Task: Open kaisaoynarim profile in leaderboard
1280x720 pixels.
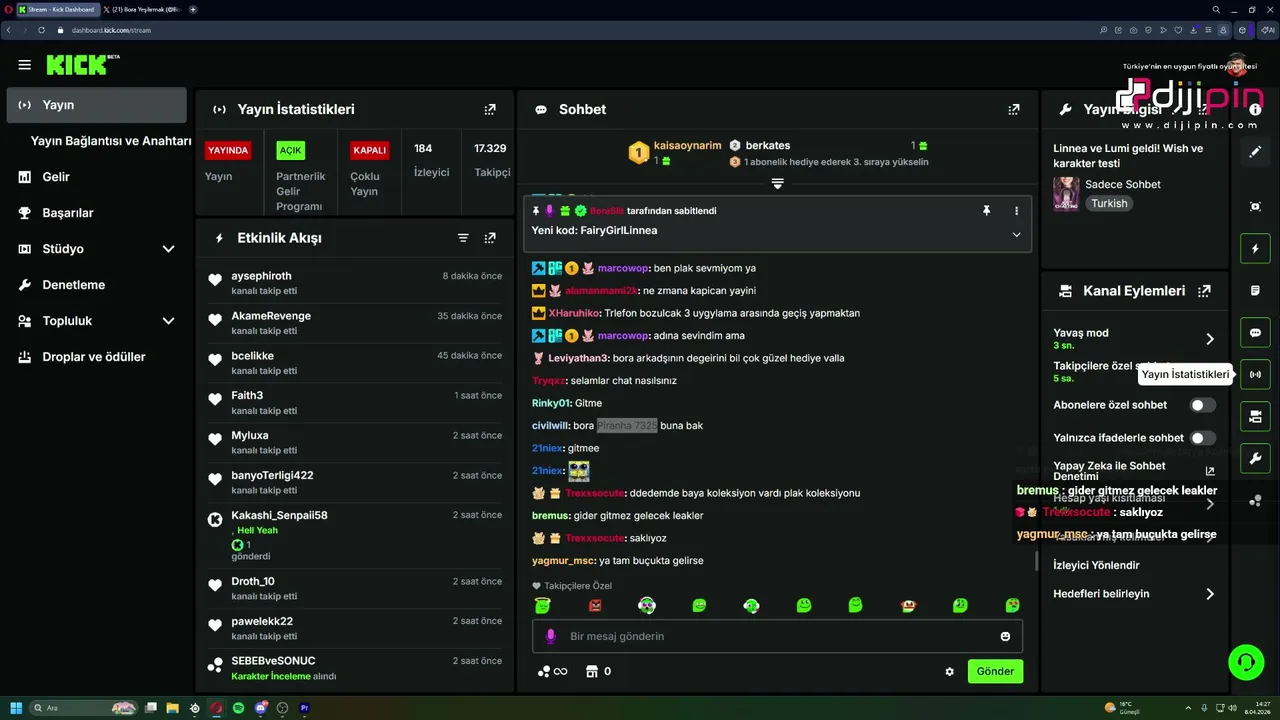Action: tap(687, 145)
